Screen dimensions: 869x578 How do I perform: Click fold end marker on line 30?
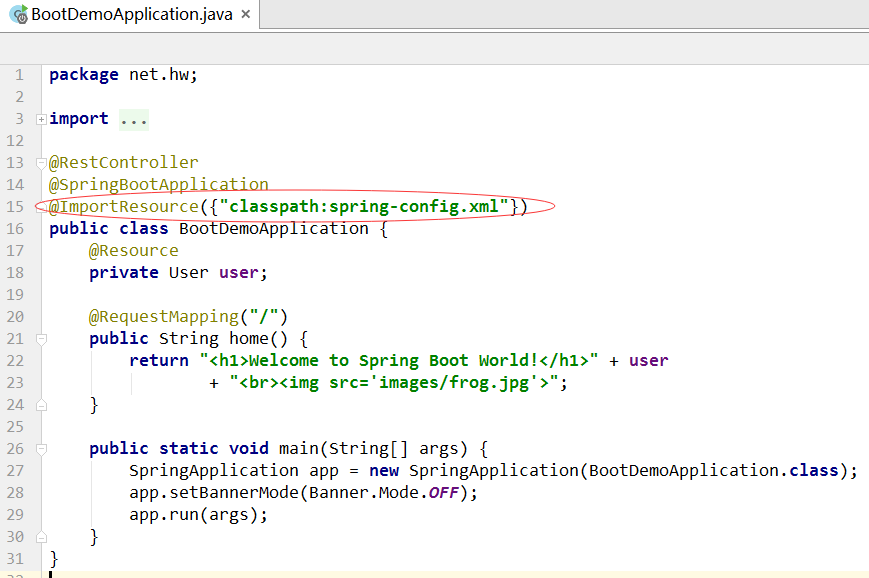41,538
